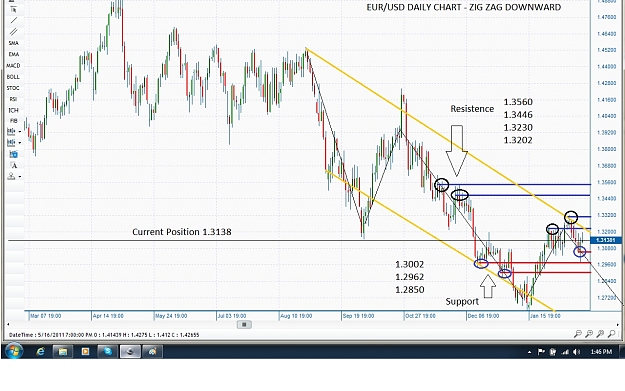Open the Paint app on the taskbar

coord(152,352)
